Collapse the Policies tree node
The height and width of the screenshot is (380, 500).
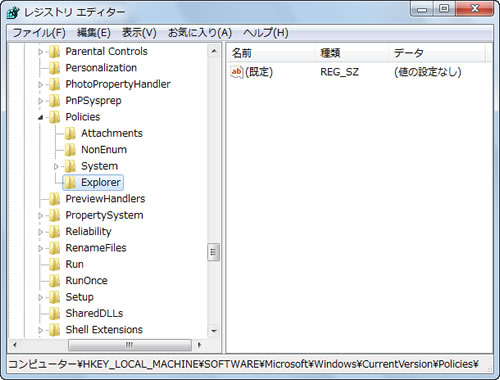(x=41, y=117)
